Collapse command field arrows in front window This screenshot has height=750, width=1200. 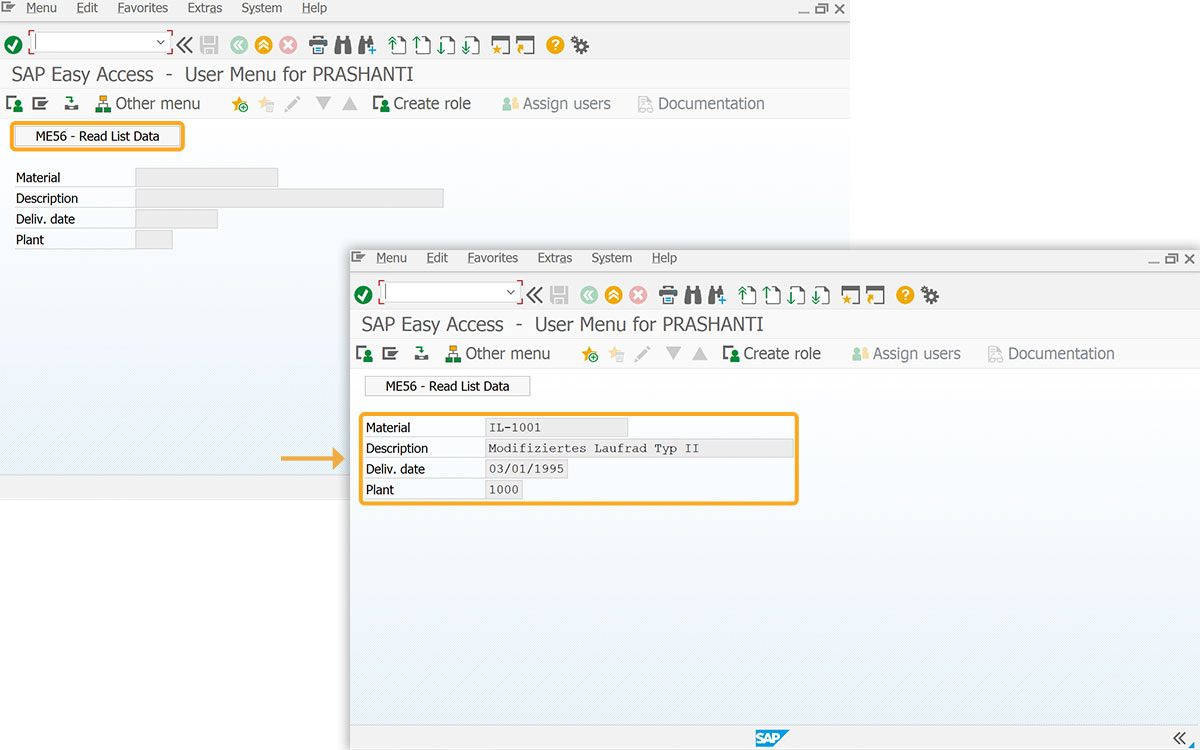535,295
